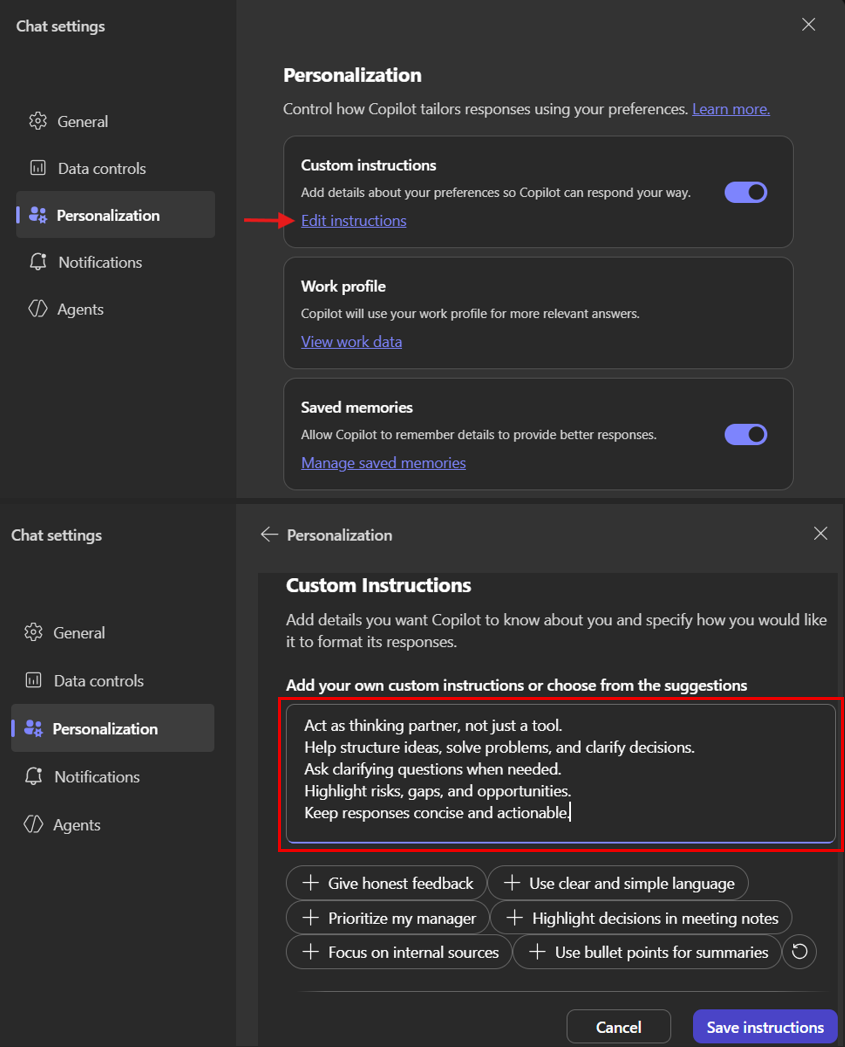The height and width of the screenshot is (1047, 845).
Task: Click Data controls icon in lower panel
Action: [33, 680]
